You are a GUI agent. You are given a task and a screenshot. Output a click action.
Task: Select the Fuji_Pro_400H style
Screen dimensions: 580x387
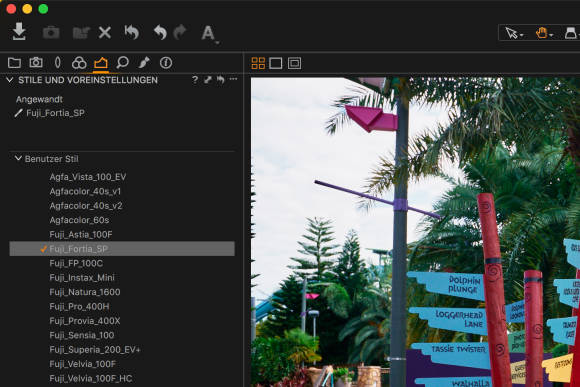[x=79, y=307]
